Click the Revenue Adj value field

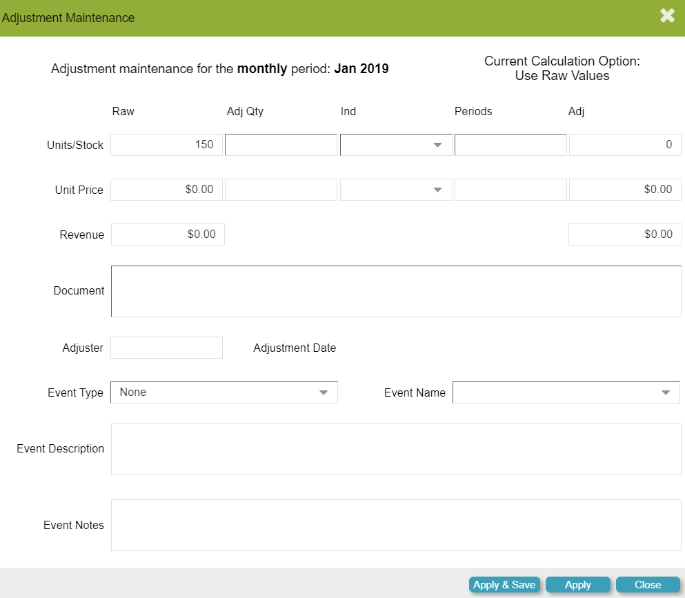[625, 234]
